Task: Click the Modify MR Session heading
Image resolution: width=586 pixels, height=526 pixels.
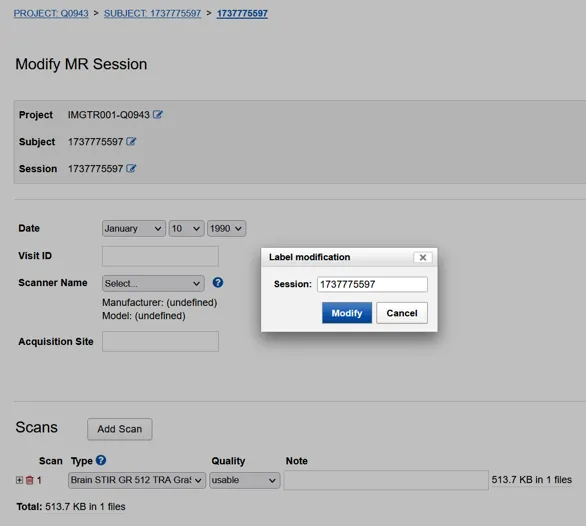Action: coord(81,64)
